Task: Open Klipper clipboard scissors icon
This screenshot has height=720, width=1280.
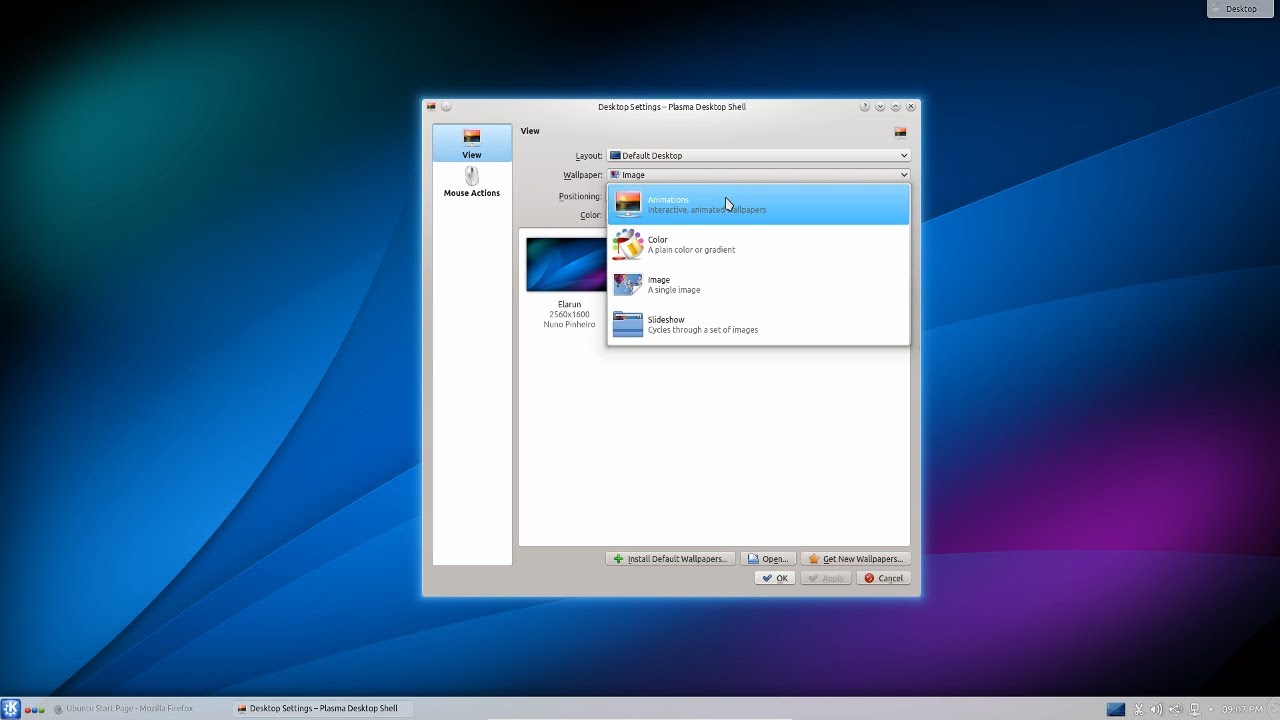Action: (x=1138, y=709)
